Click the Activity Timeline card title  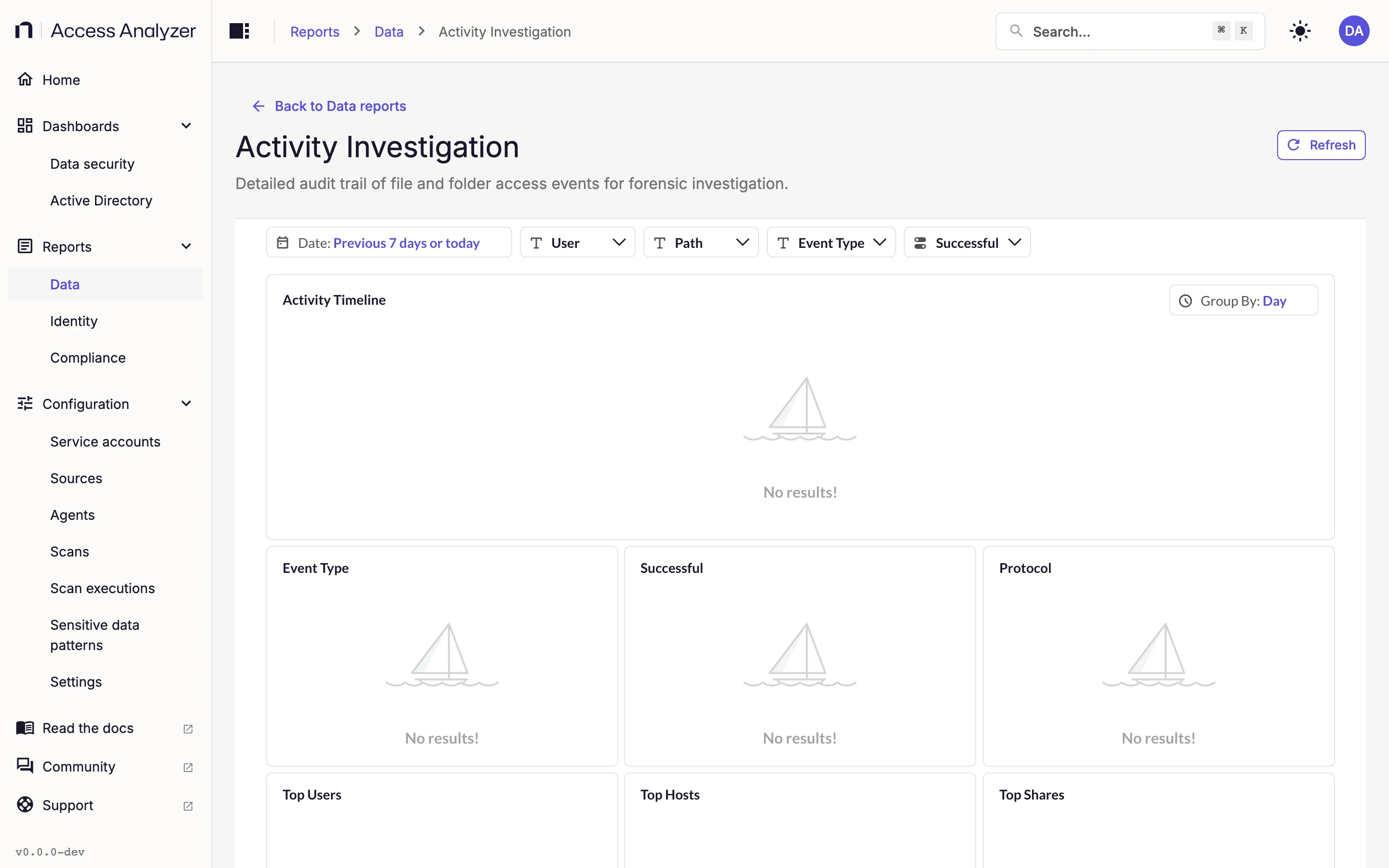coord(334,300)
